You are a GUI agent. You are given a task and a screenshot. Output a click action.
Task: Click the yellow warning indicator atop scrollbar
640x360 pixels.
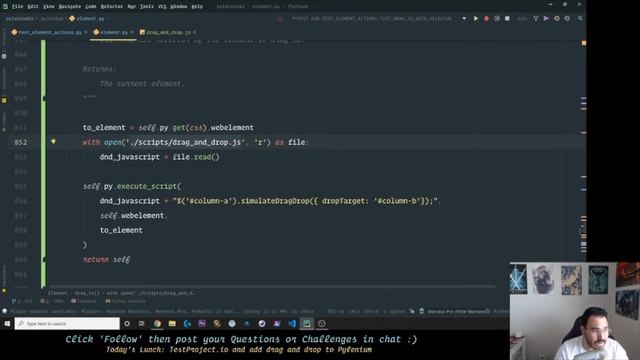coord(584,43)
